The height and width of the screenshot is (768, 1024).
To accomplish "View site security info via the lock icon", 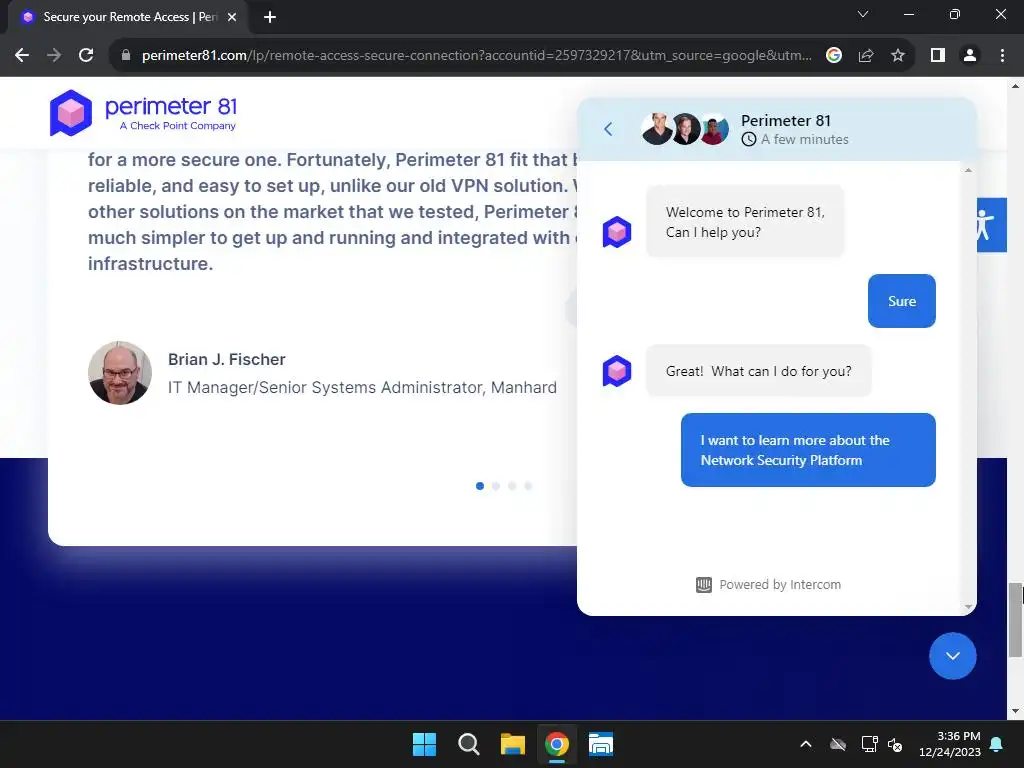I will click(x=126, y=56).
